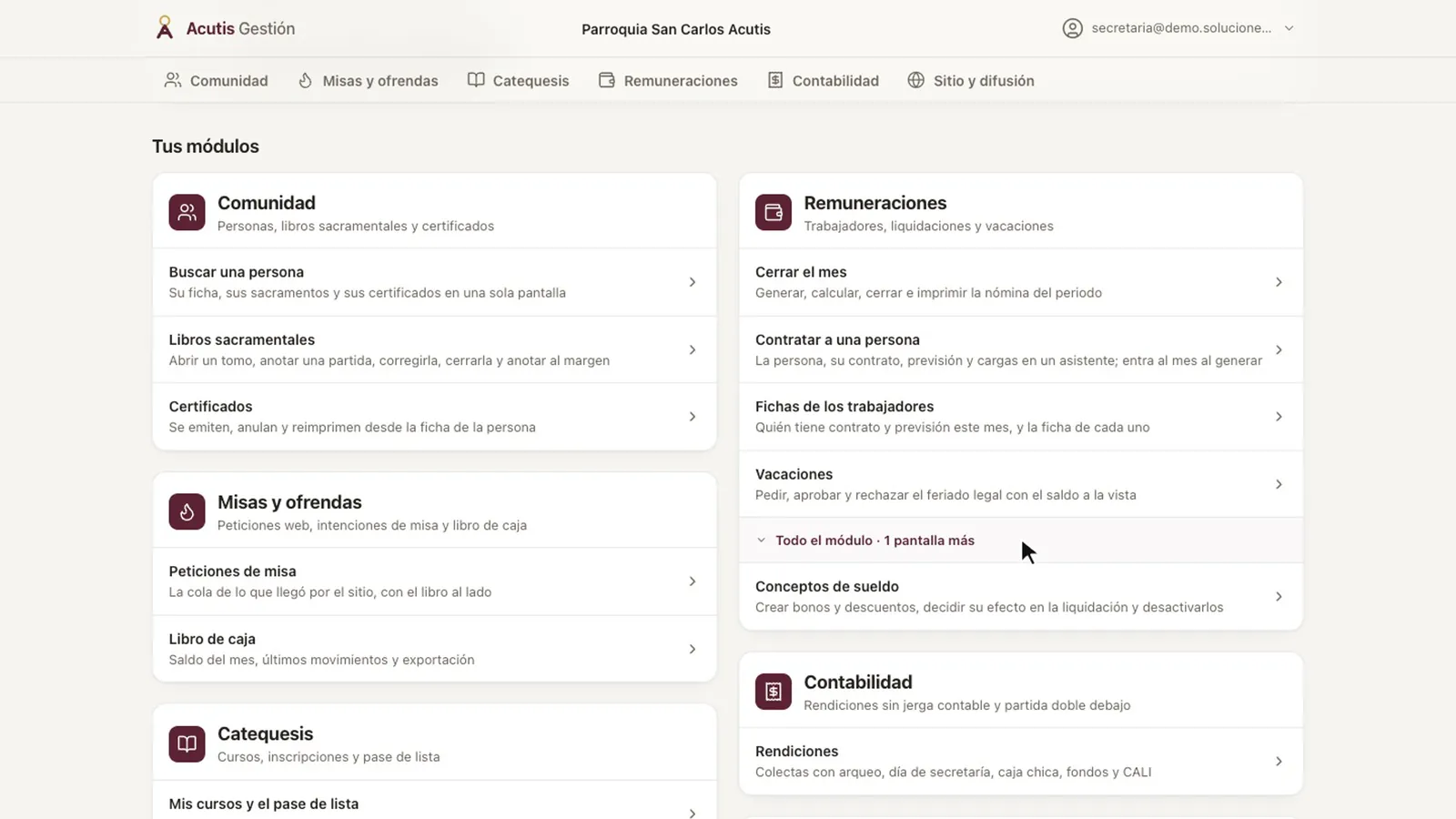This screenshot has width=1456, height=819.
Task: Collapse Todo el módulo expander
Action: 1020,541
